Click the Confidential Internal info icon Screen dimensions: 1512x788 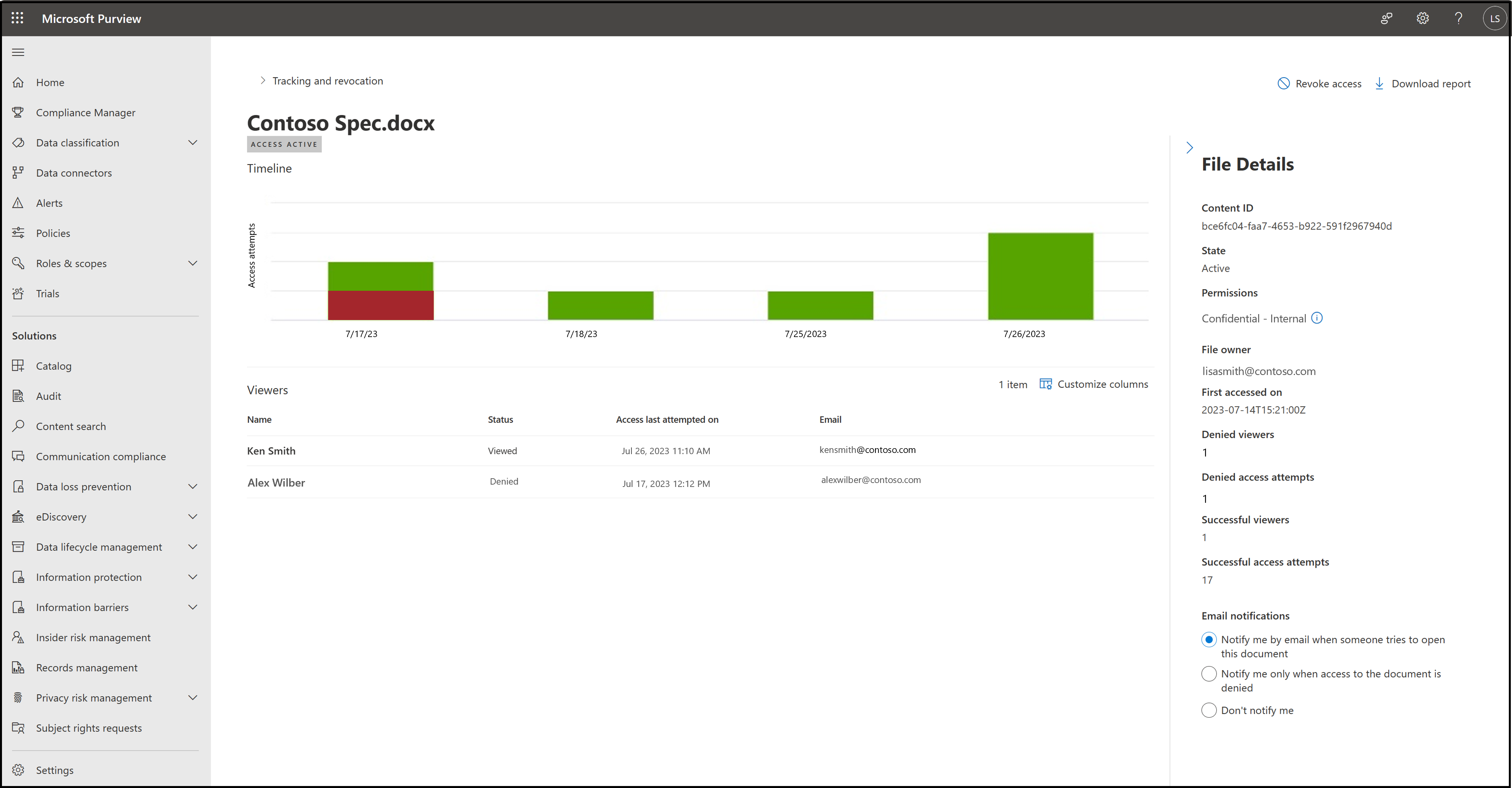[x=1317, y=318]
